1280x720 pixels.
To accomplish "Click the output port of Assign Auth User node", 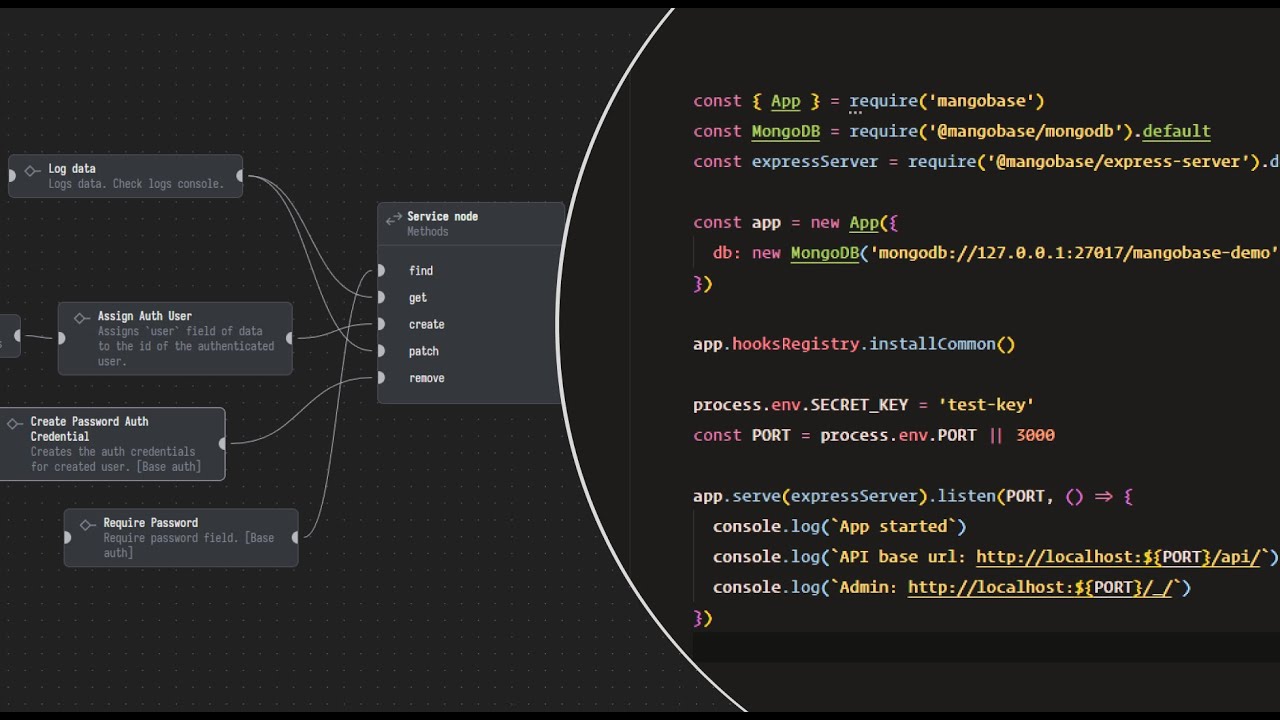I will 290,338.
